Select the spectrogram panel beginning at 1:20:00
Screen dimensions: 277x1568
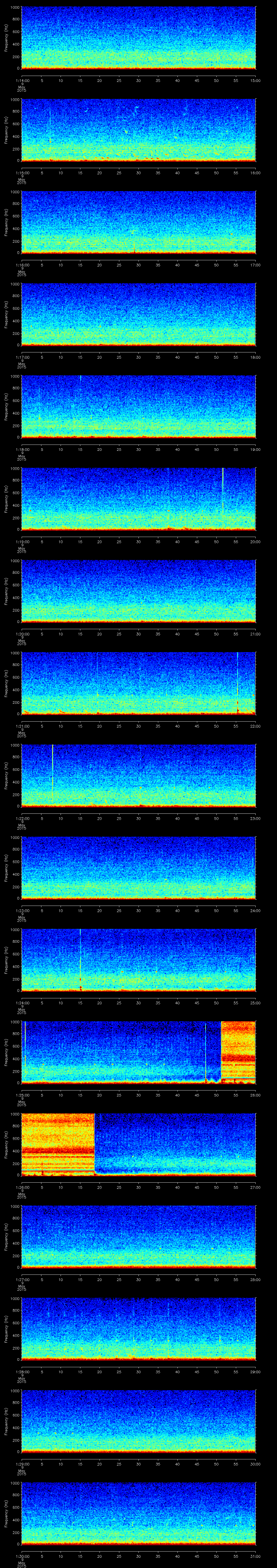pos(139,591)
